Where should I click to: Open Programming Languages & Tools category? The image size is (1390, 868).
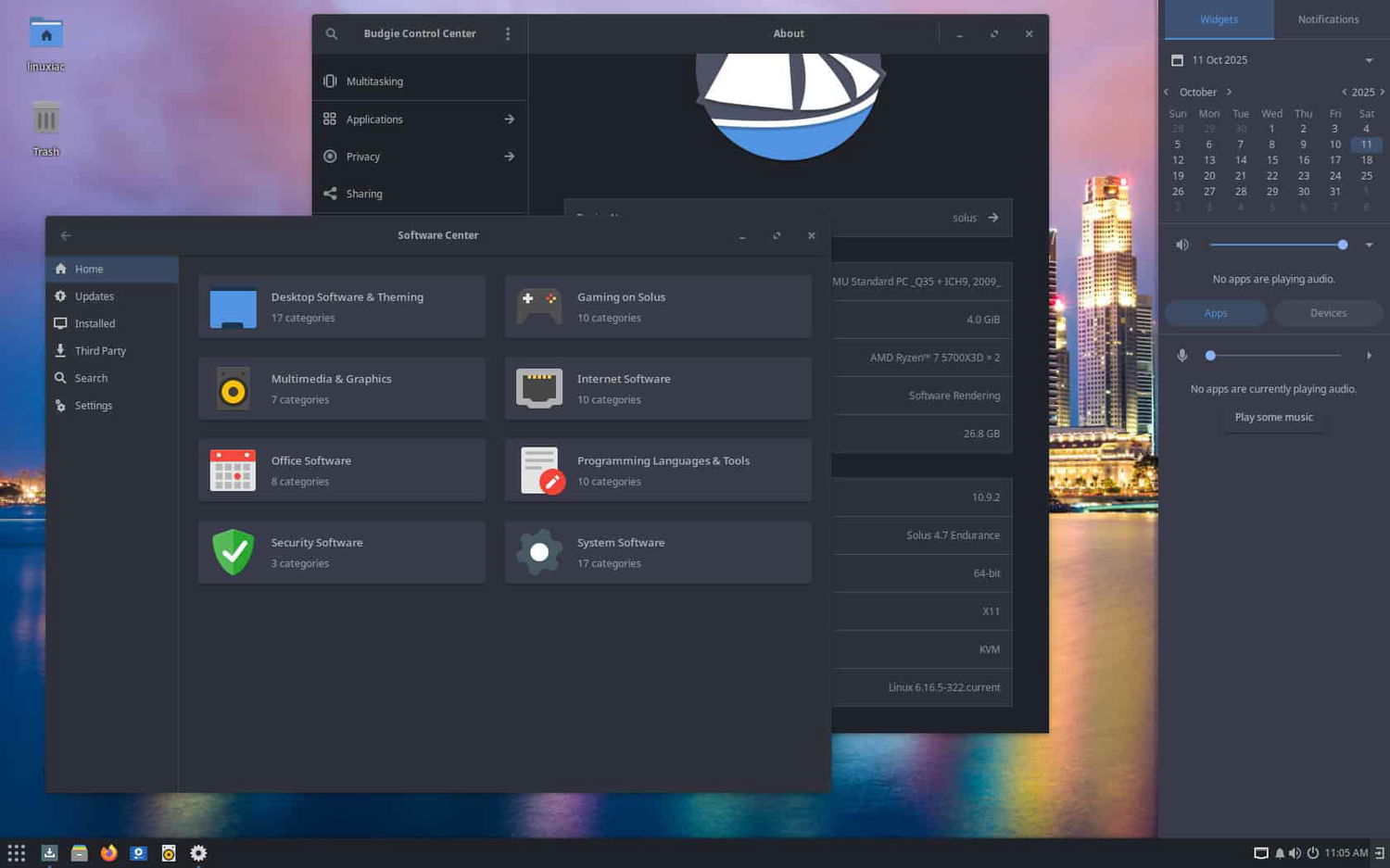658,471
